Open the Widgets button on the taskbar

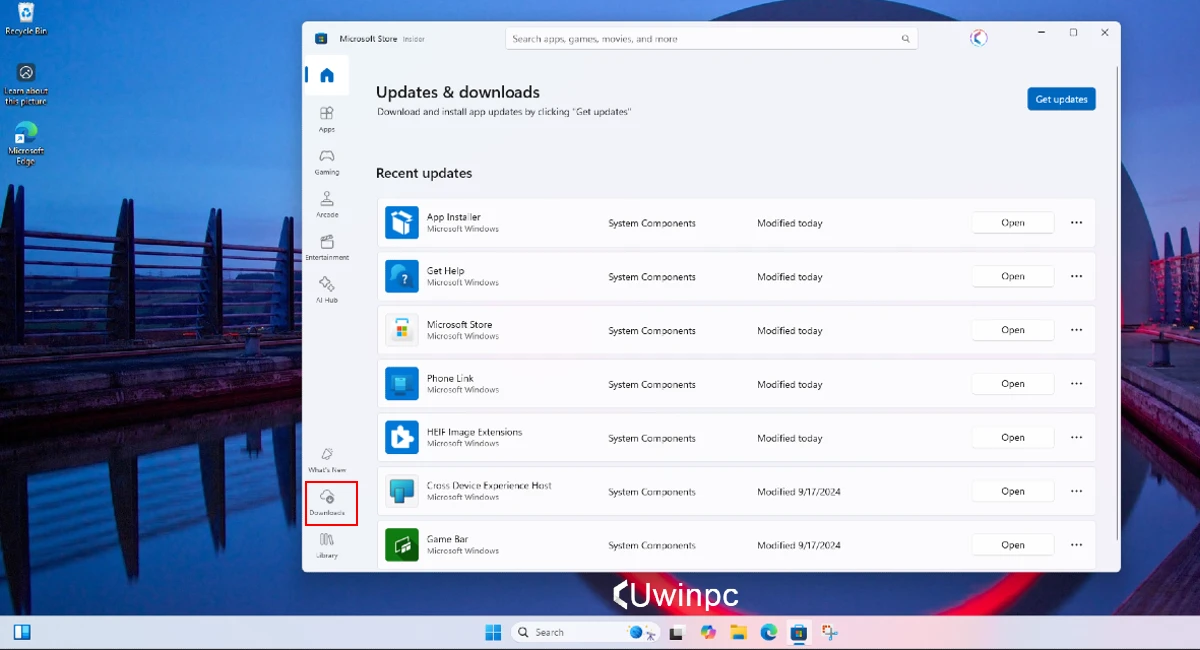click(x=22, y=632)
